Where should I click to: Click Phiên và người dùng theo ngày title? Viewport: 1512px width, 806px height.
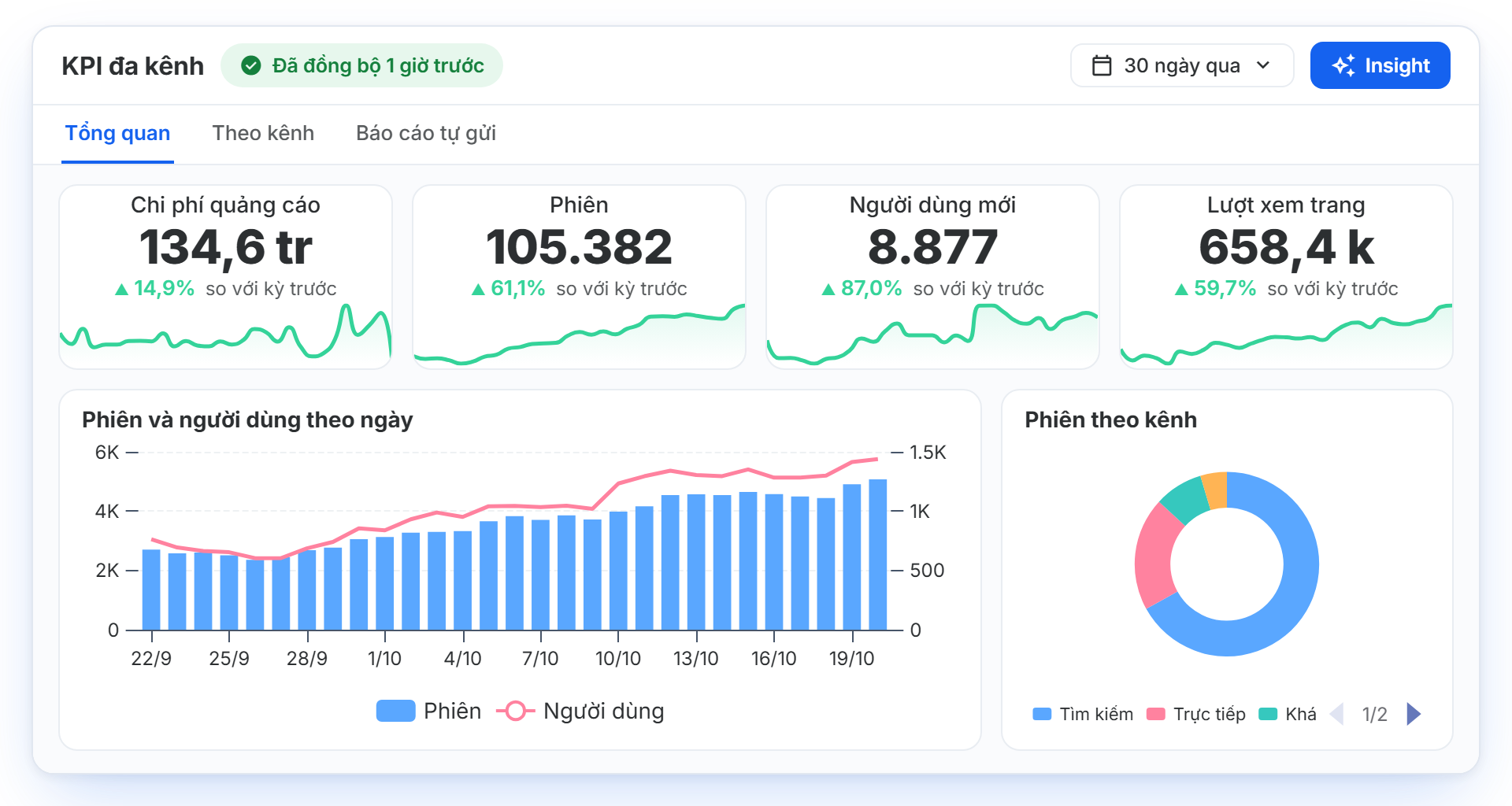point(247,420)
